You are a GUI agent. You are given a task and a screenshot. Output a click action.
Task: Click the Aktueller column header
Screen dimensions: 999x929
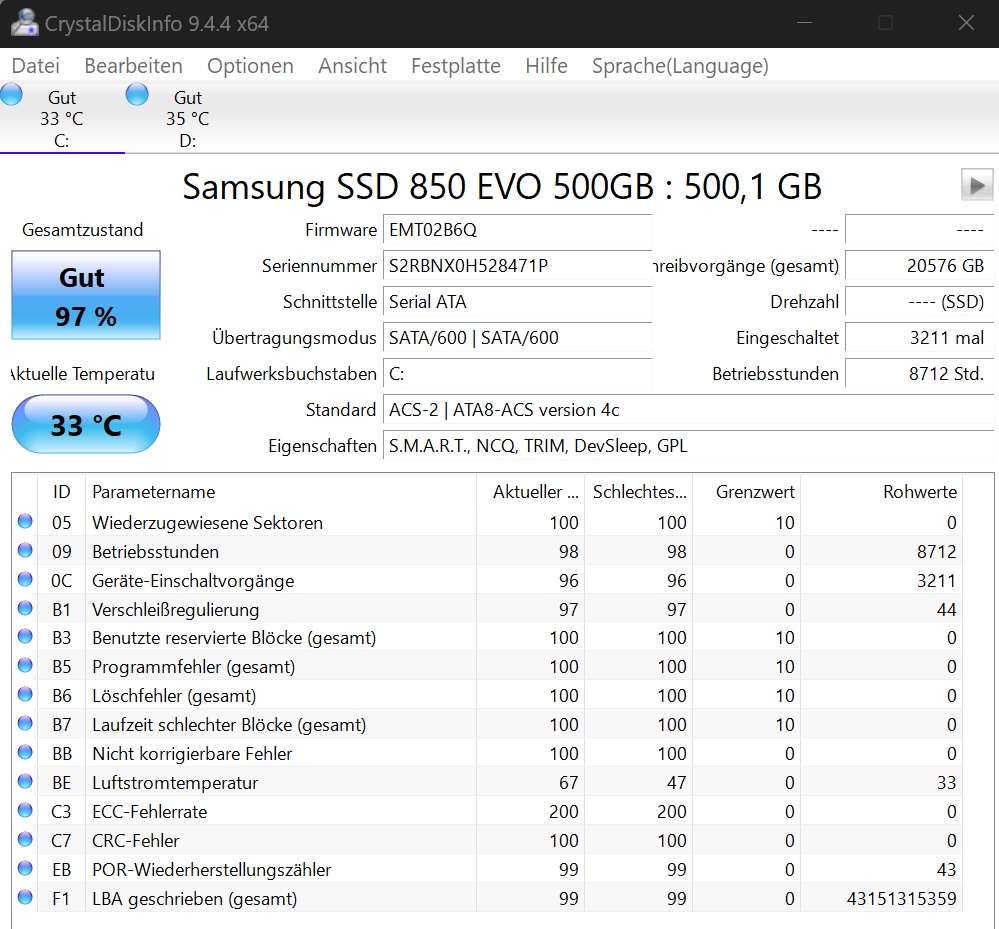coord(531,492)
